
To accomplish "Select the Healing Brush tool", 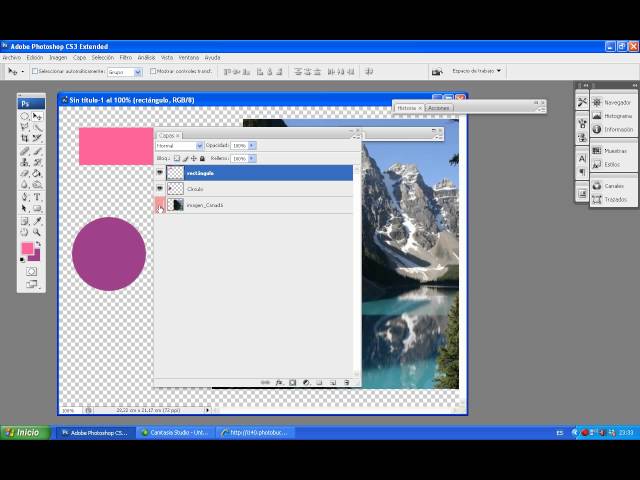I will [24, 151].
